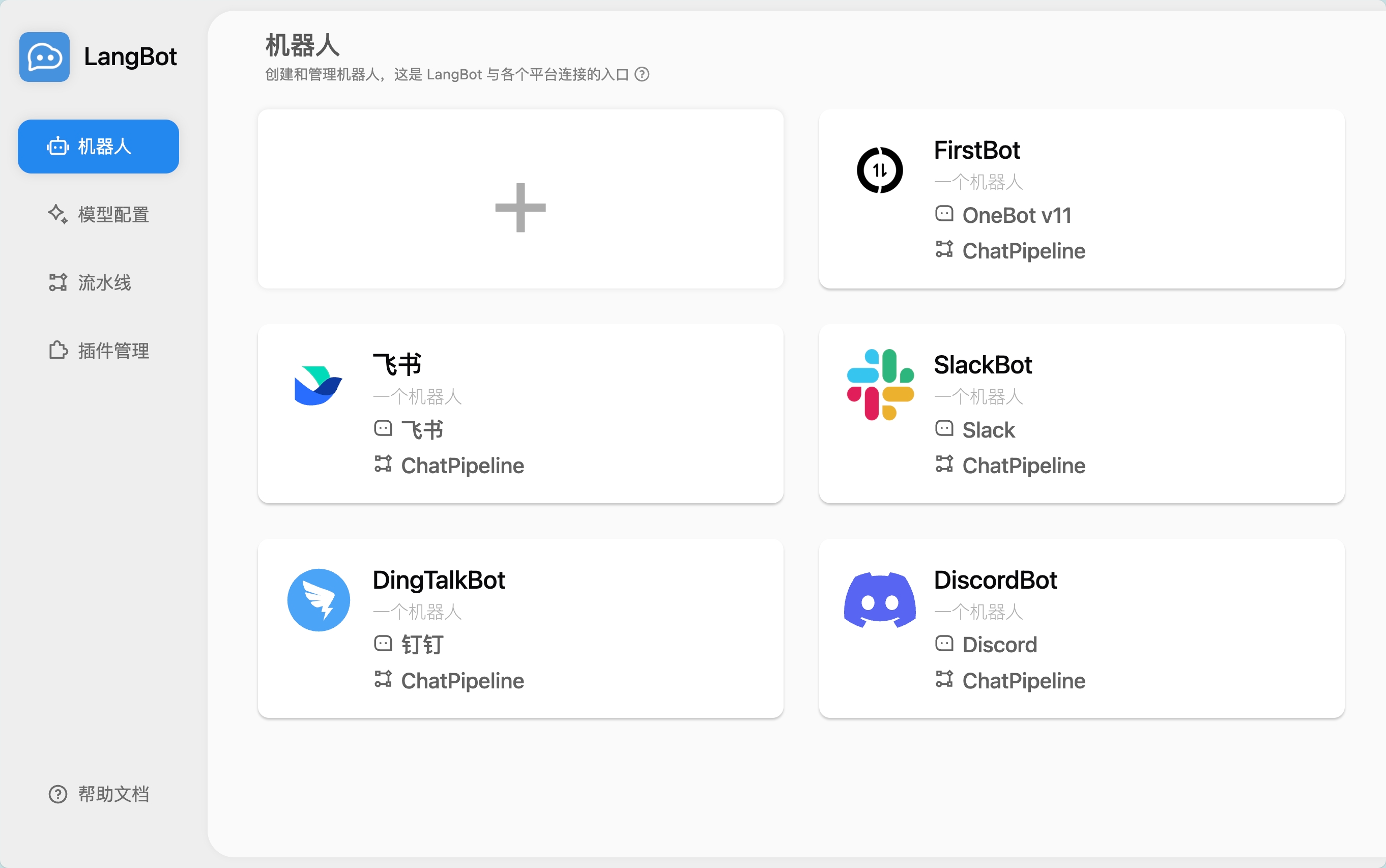Click the Slack logo on SlackBot card
Image resolution: width=1386 pixels, height=868 pixels.
(x=880, y=384)
